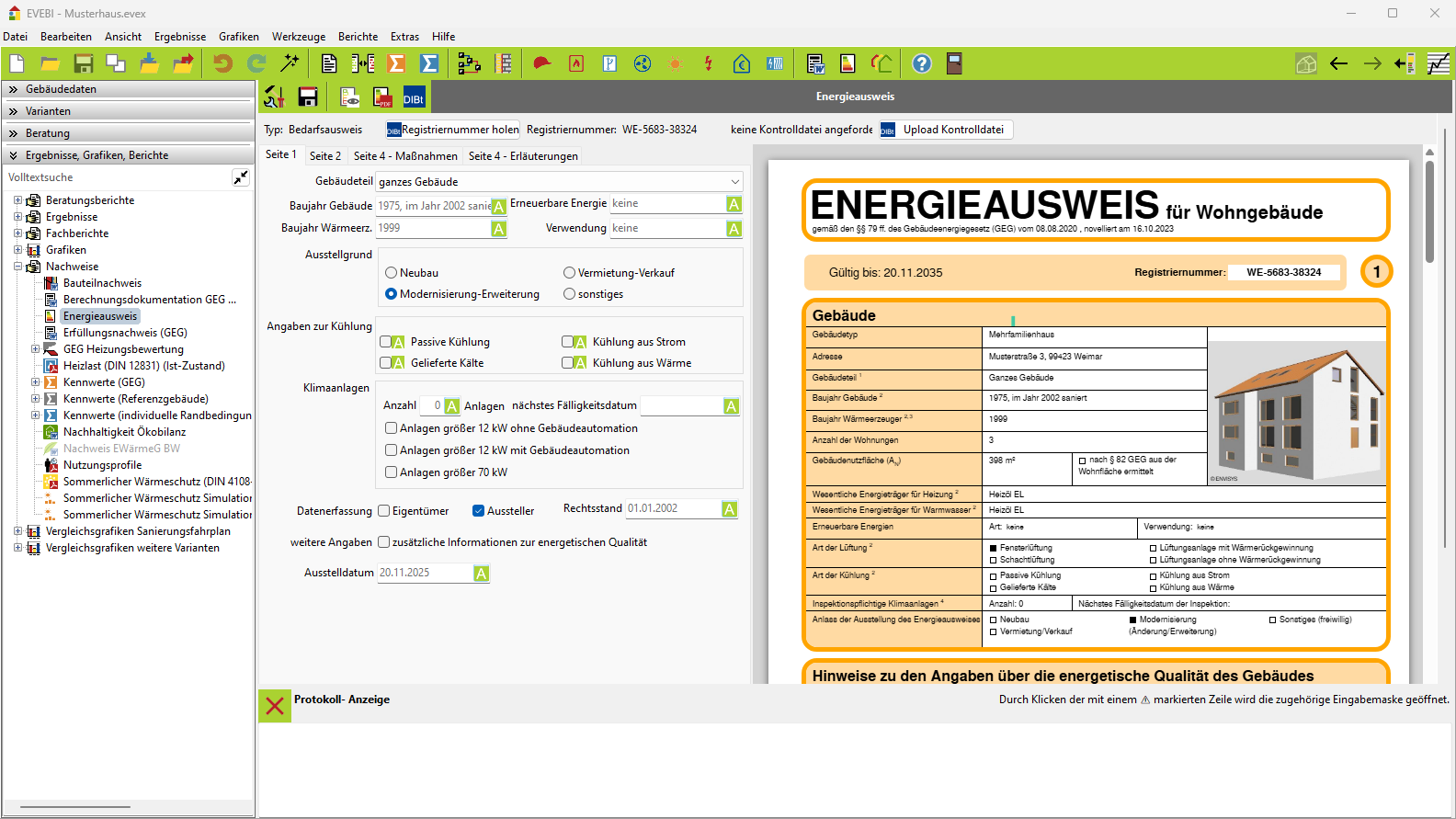This screenshot has height=819, width=1456.
Task: Click the undo arrow in the toolbar
Action: tap(222, 63)
